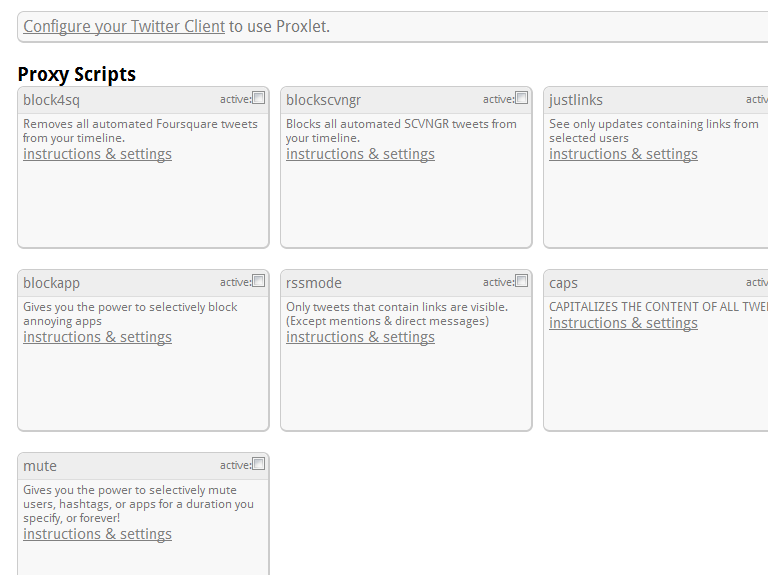Click blockscvngr instructions & settings link

pos(360,154)
